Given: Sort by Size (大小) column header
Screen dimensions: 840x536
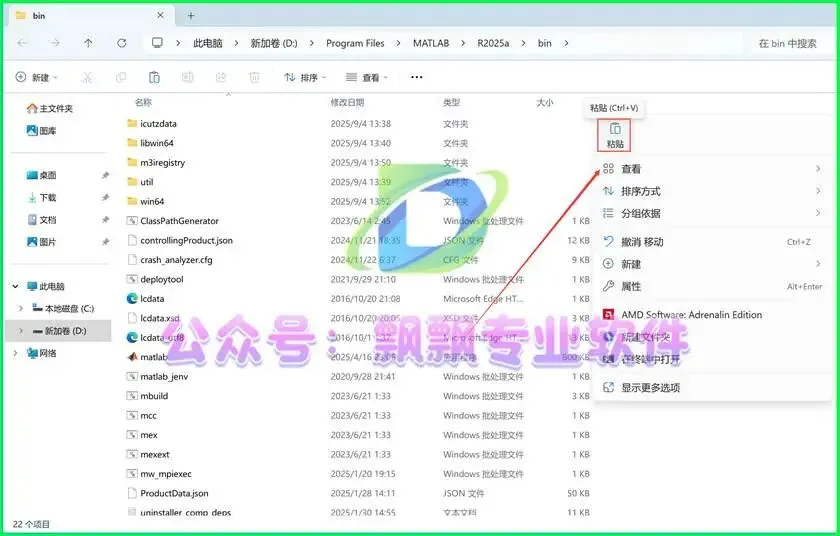Looking at the screenshot, I should [x=545, y=102].
